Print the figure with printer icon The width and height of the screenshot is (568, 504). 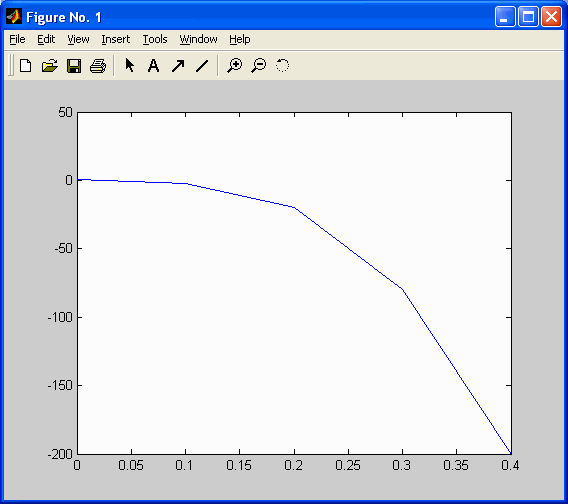pyautogui.click(x=98, y=66)
